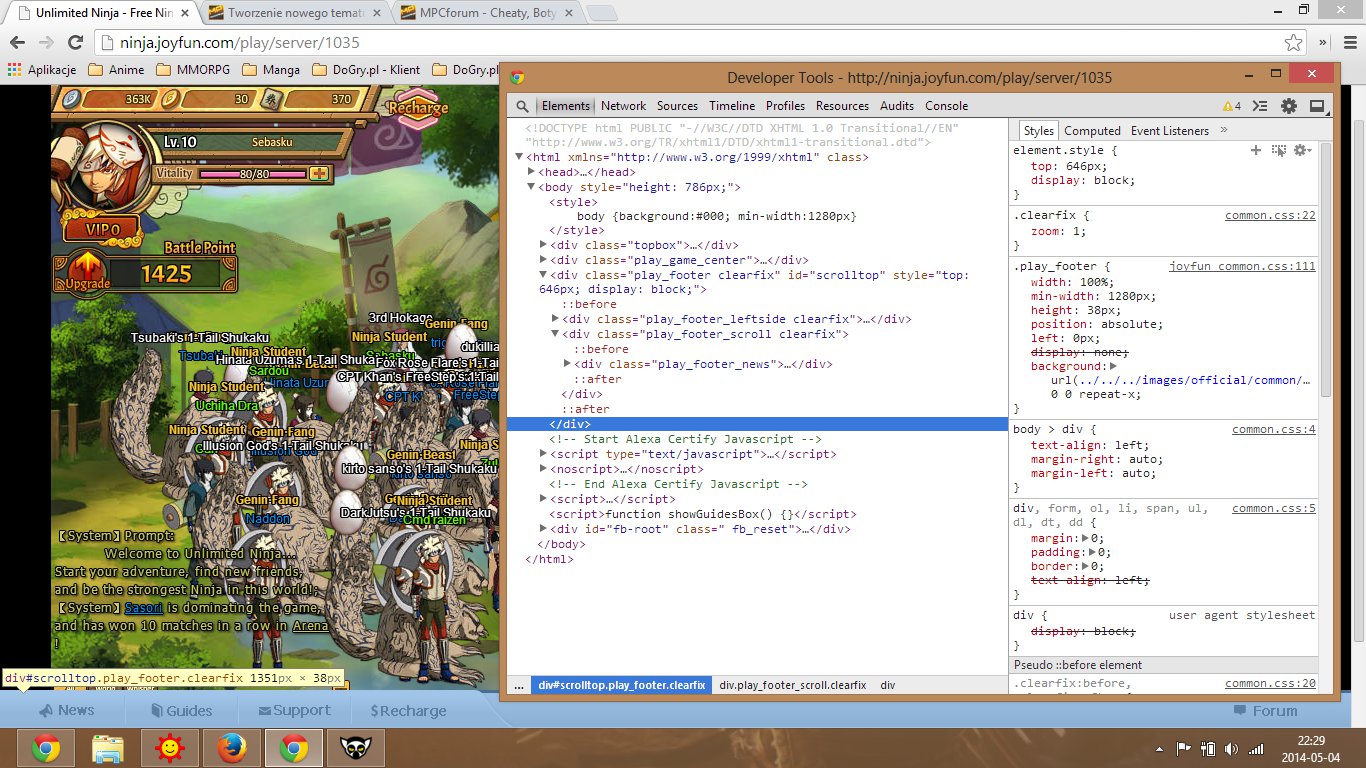Show more sidebar tabs with double chevron
Viewport: 1366px width, 768px height.
coord(1224,130)
